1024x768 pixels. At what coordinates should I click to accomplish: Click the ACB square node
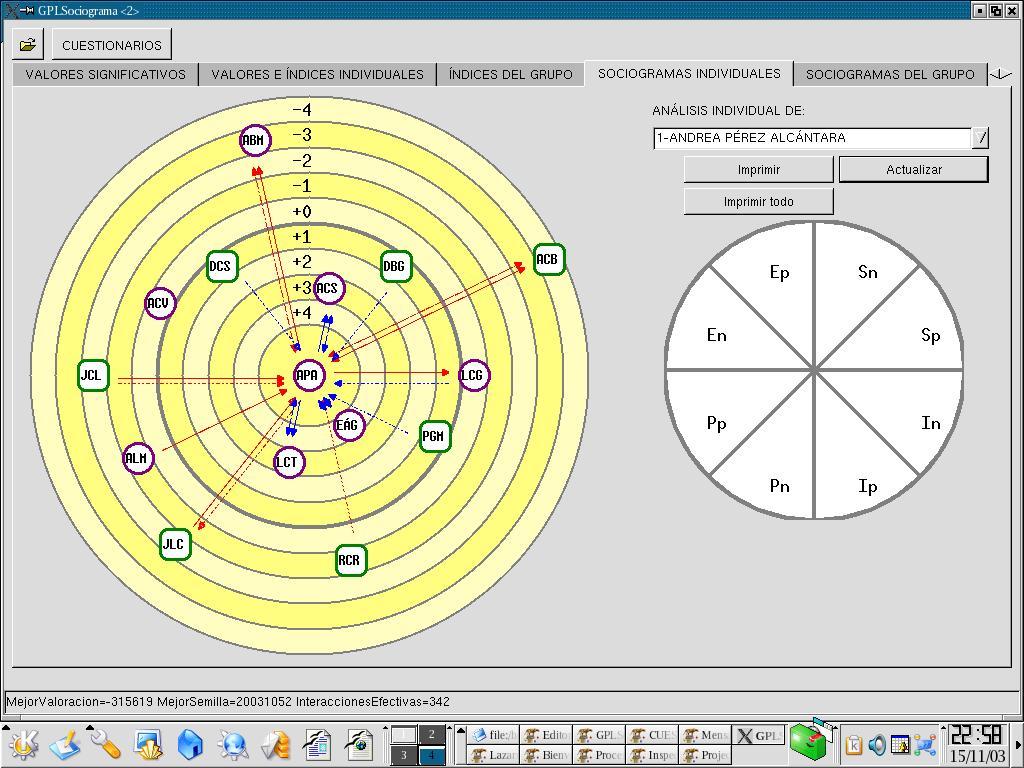547,260
